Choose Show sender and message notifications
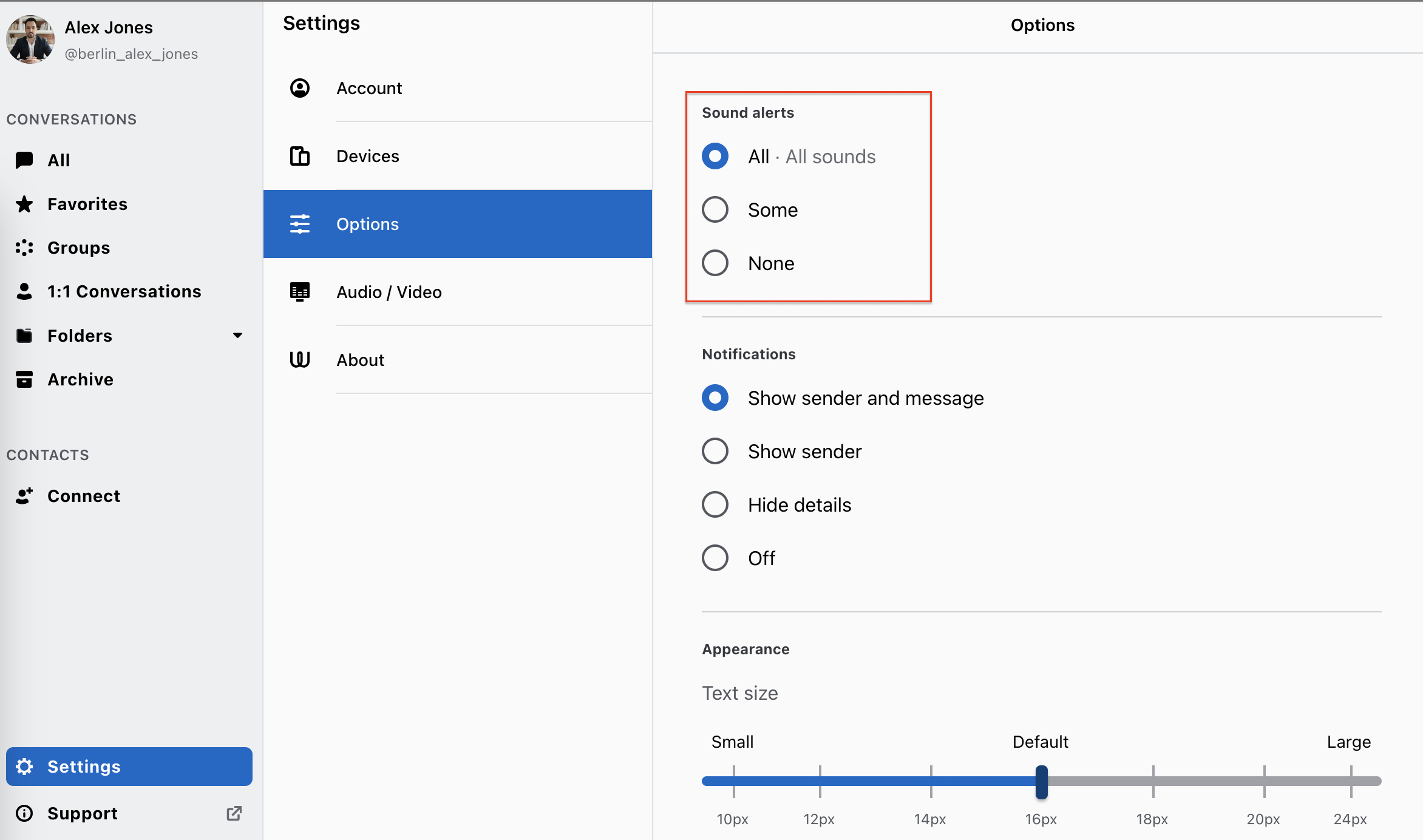The image size is (1423, 840). (x=715, y=398)
